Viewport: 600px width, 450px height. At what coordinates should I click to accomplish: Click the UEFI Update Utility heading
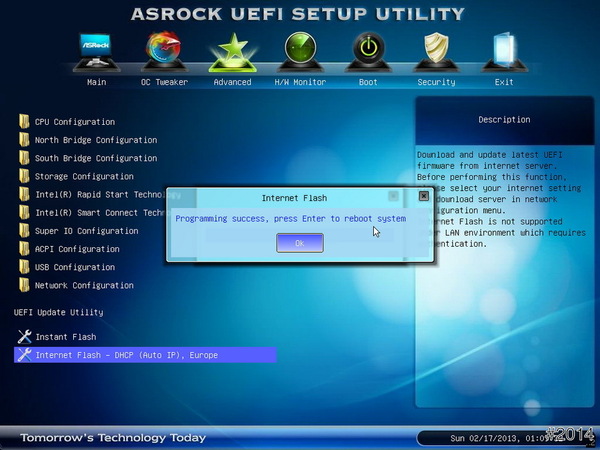[58, 312]
